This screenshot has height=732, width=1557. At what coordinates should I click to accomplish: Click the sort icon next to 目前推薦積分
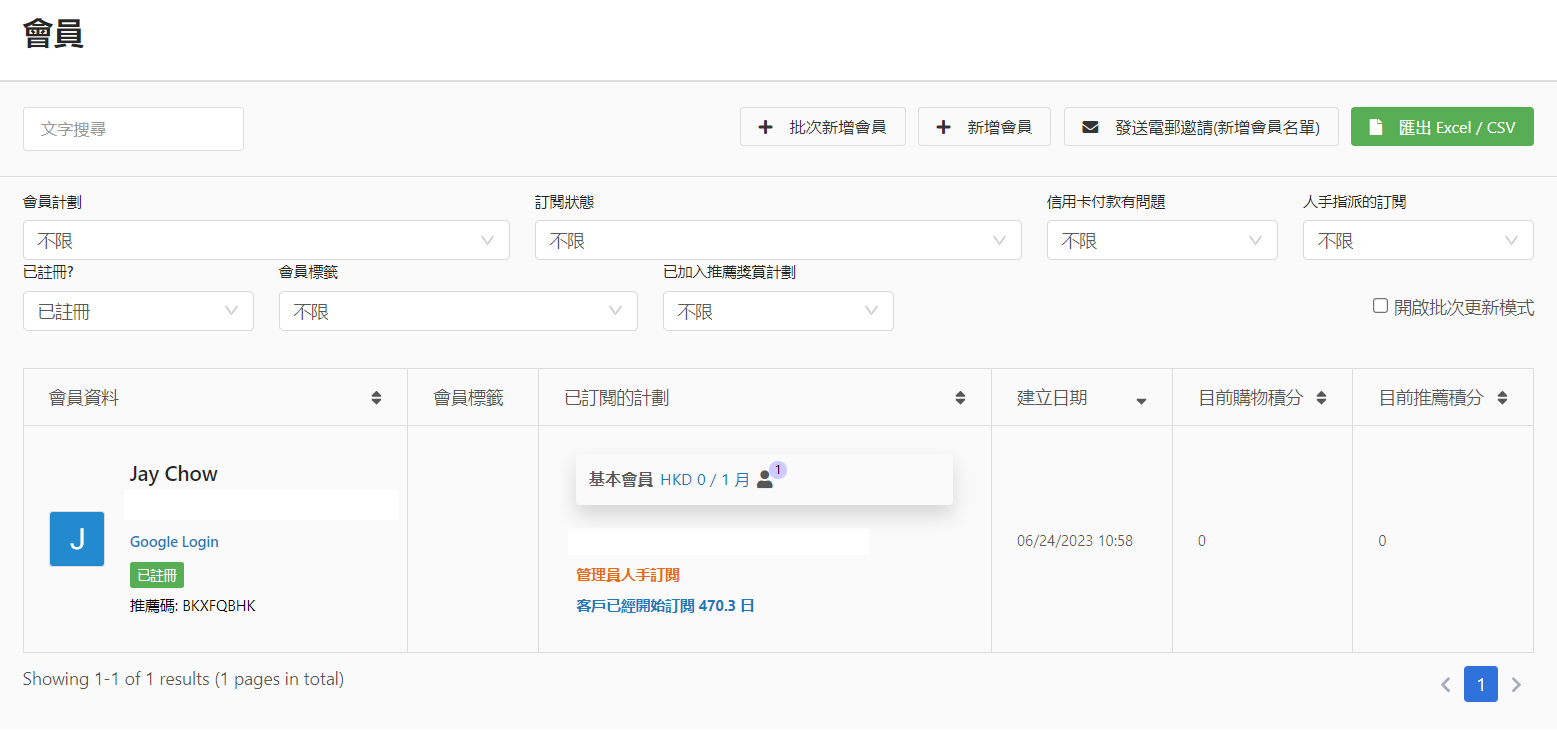click(x=1502, y=398)
